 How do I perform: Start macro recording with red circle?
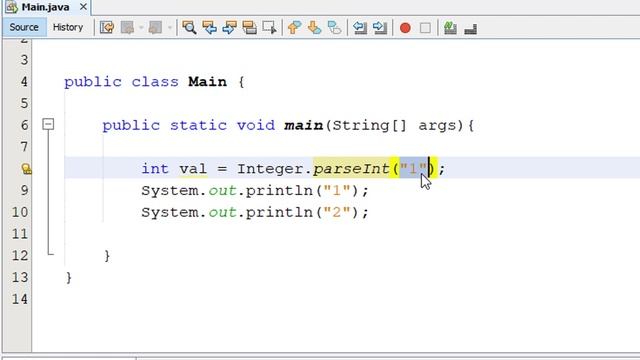[405, 28]
